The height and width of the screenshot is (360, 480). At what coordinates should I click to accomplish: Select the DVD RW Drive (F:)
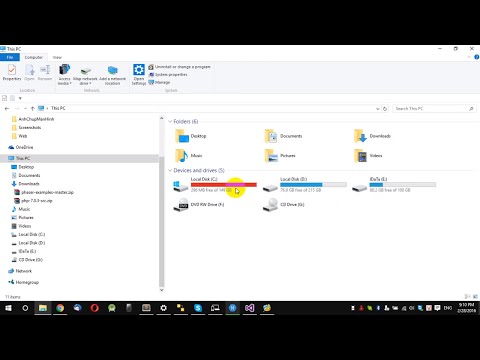click(x=199, y=204)
